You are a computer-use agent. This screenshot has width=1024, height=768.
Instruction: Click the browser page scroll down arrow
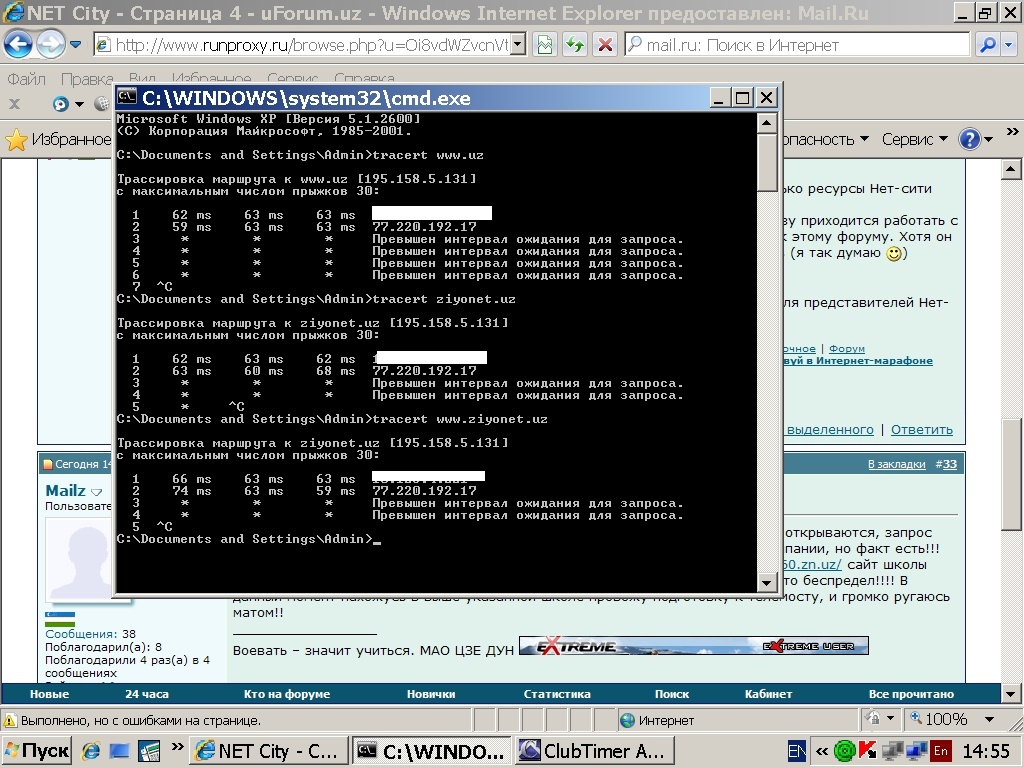tap(1011, 694)
